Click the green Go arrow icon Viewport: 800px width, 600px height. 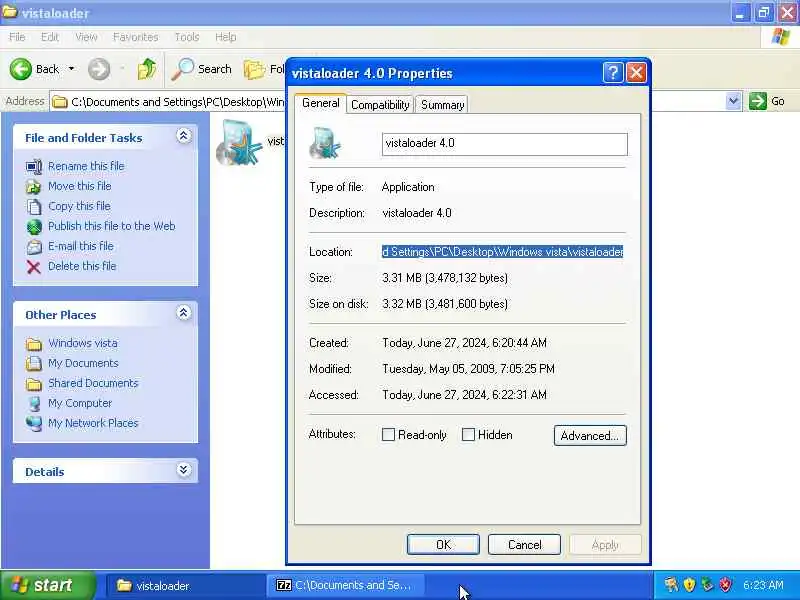coord(758,101)
